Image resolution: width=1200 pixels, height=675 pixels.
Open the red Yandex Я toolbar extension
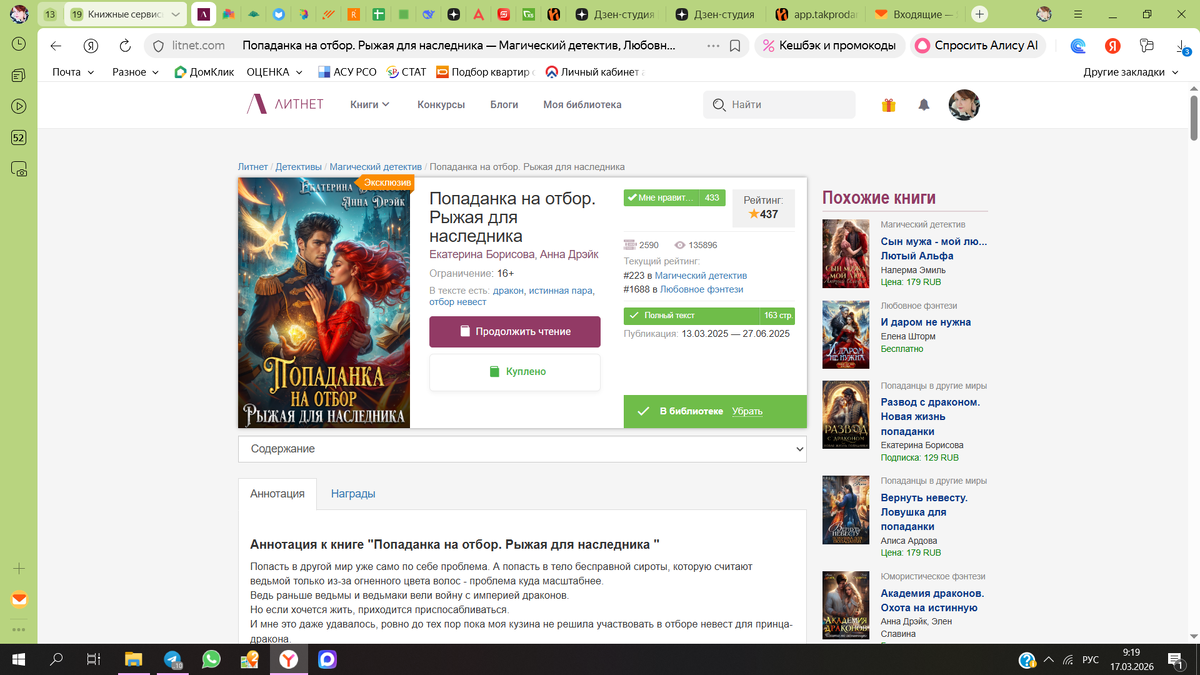pyautogui.click(x=1112, y=46)
